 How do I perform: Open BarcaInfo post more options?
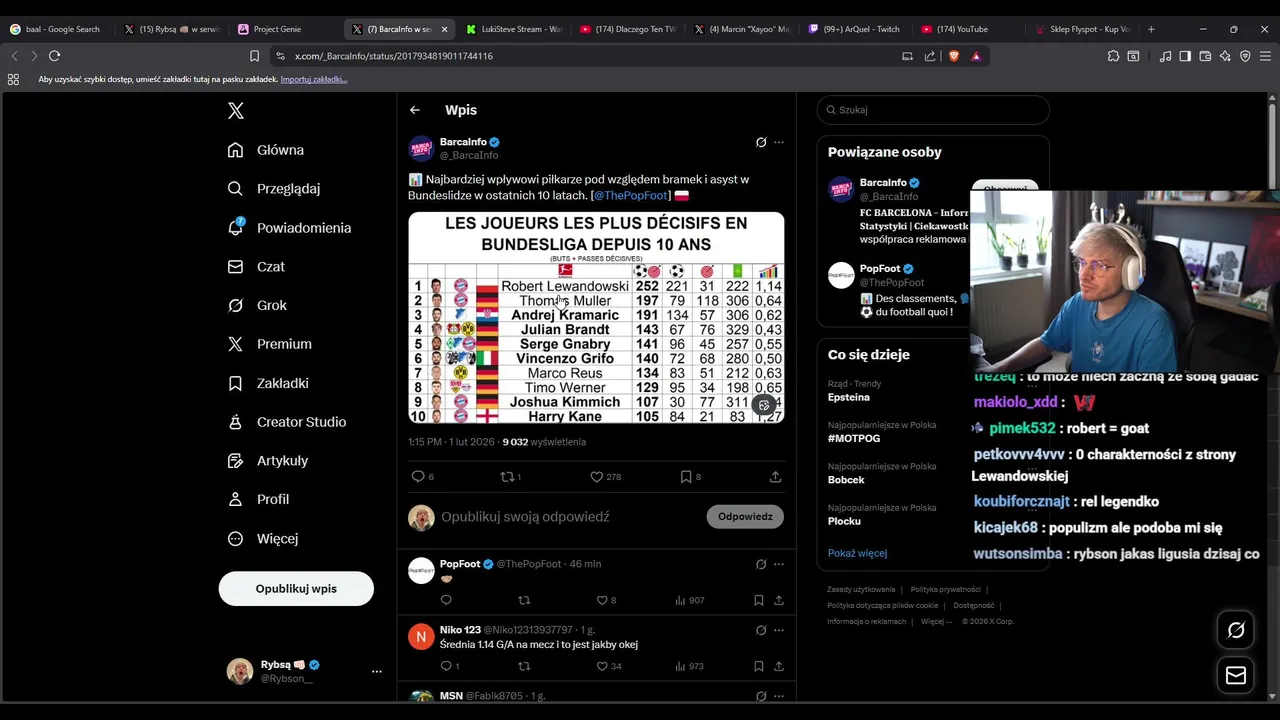click(x=779, y=142)
